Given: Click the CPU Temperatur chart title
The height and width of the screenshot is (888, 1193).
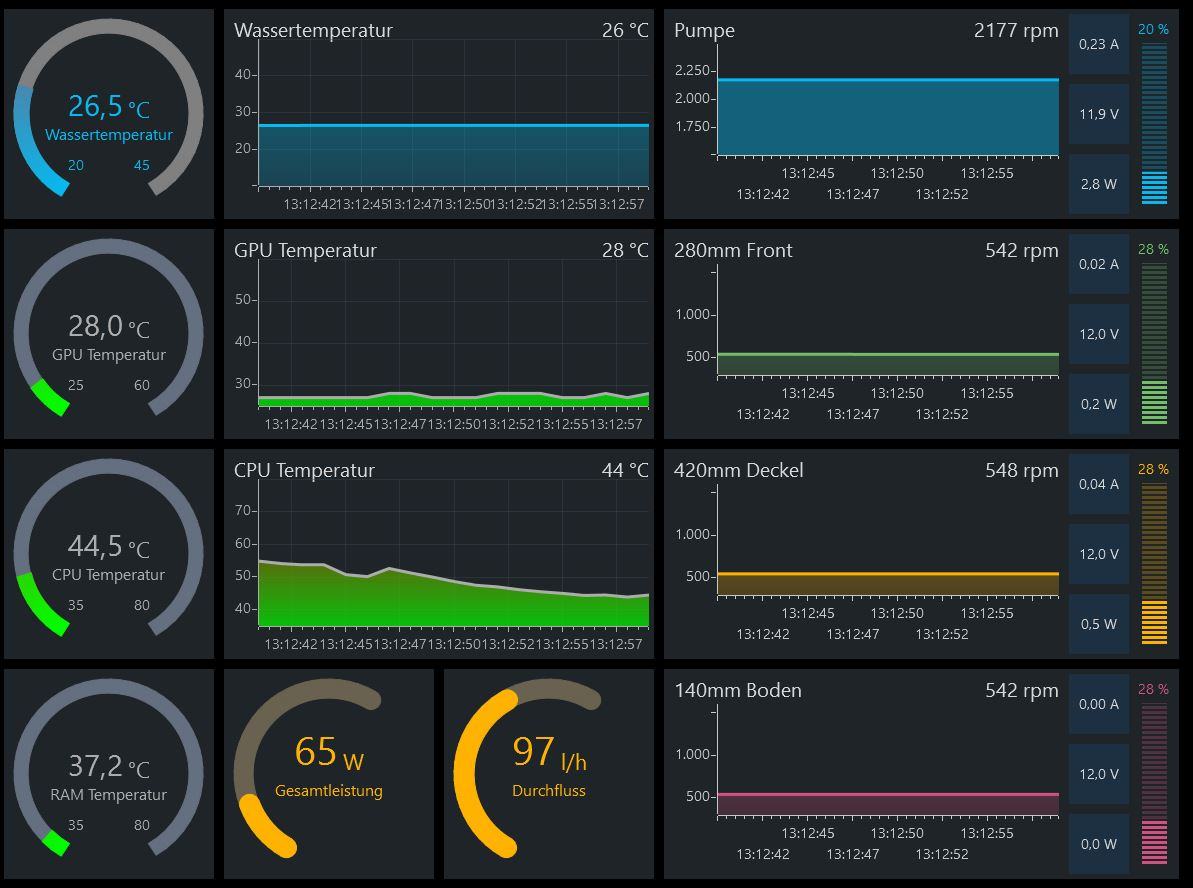Looking at the screenshot, I should (x=304, y=470).
